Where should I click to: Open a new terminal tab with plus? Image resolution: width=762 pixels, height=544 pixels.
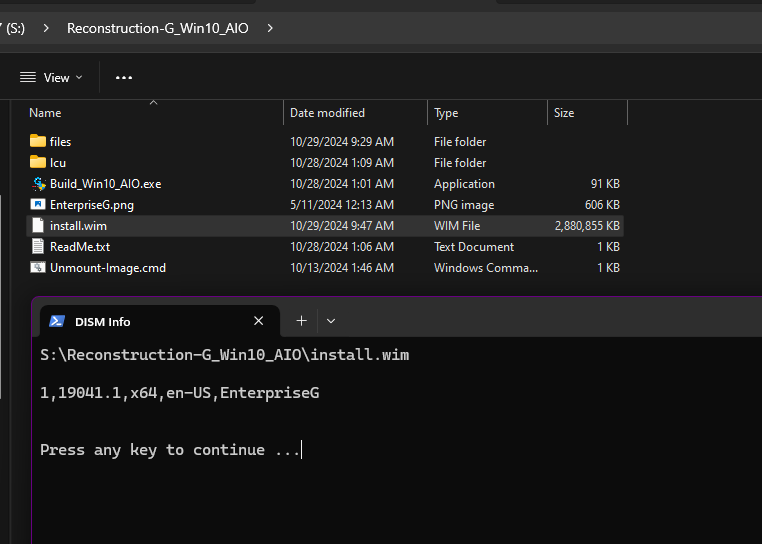tap(301, 321)
